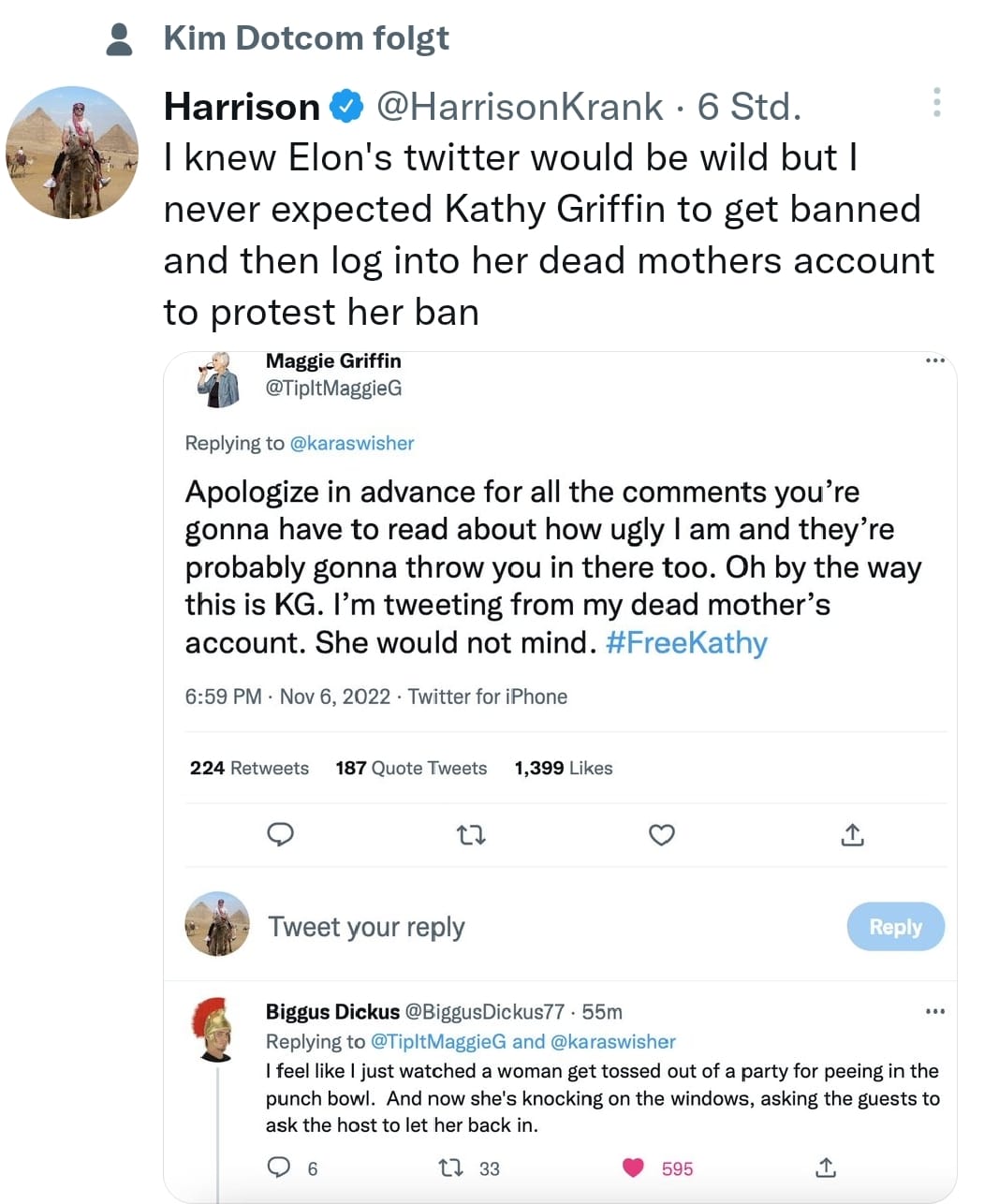Image resolution: width=984 pixels, height=1204 pixels.
Task: Like Maggie Griffin's tweet with the heart icon
Action: point(662,834)
